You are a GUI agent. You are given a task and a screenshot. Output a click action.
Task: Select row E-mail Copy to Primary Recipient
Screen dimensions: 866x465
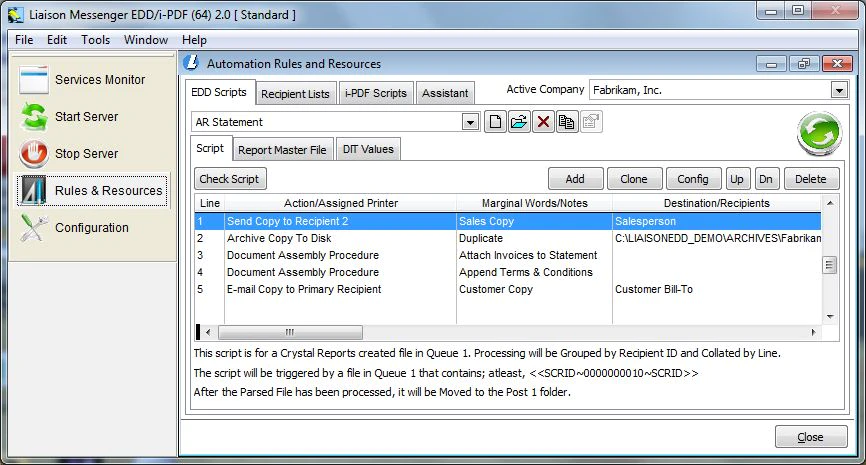pos(508,289)
